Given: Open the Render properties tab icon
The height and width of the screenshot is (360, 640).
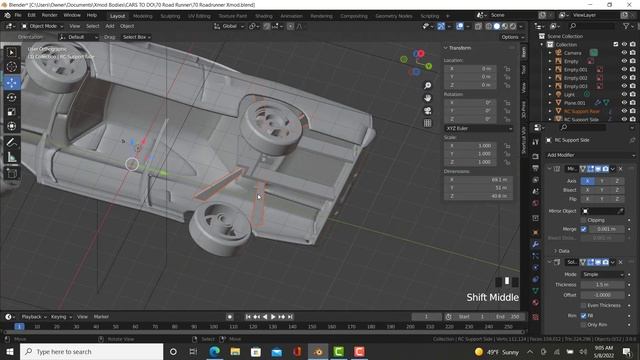Looking at the screenshot, I should (536, 156).
